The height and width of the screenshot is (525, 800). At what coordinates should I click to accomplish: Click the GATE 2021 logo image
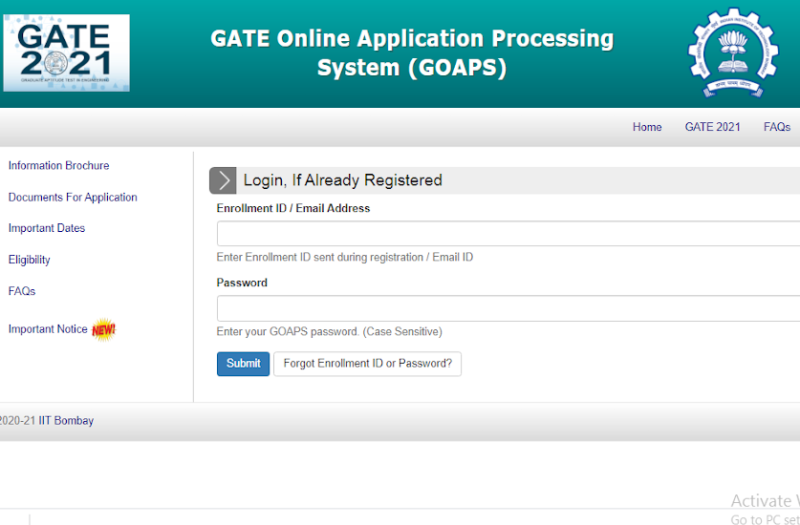point(66,52)
